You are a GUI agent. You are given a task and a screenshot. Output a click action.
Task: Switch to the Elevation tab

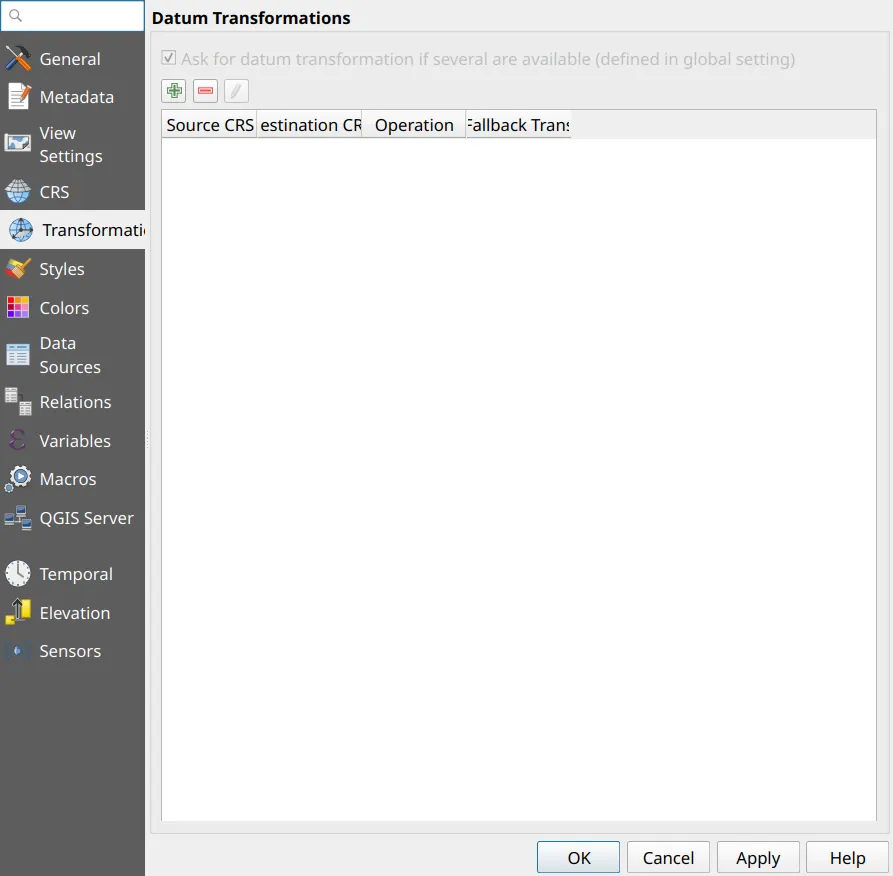tap(72, 612)
